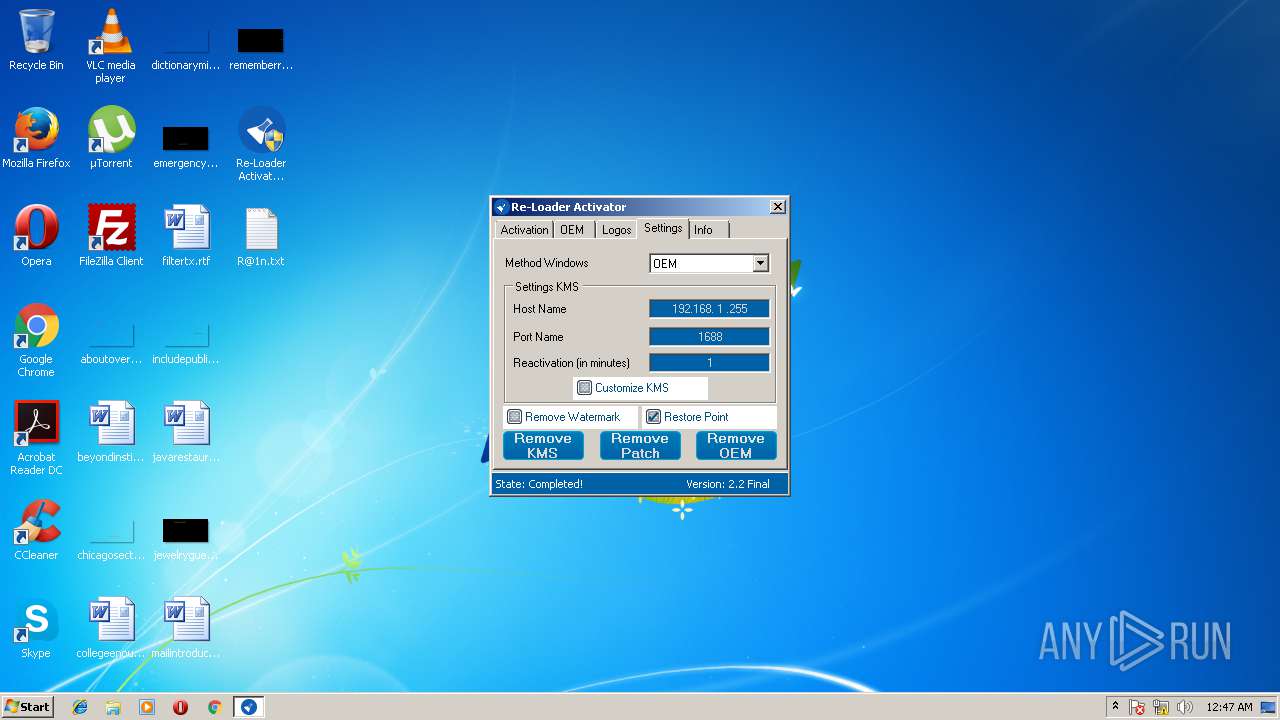Open the Recycle Bin desktop icon

pyautogui.click(x=36, y=40)
